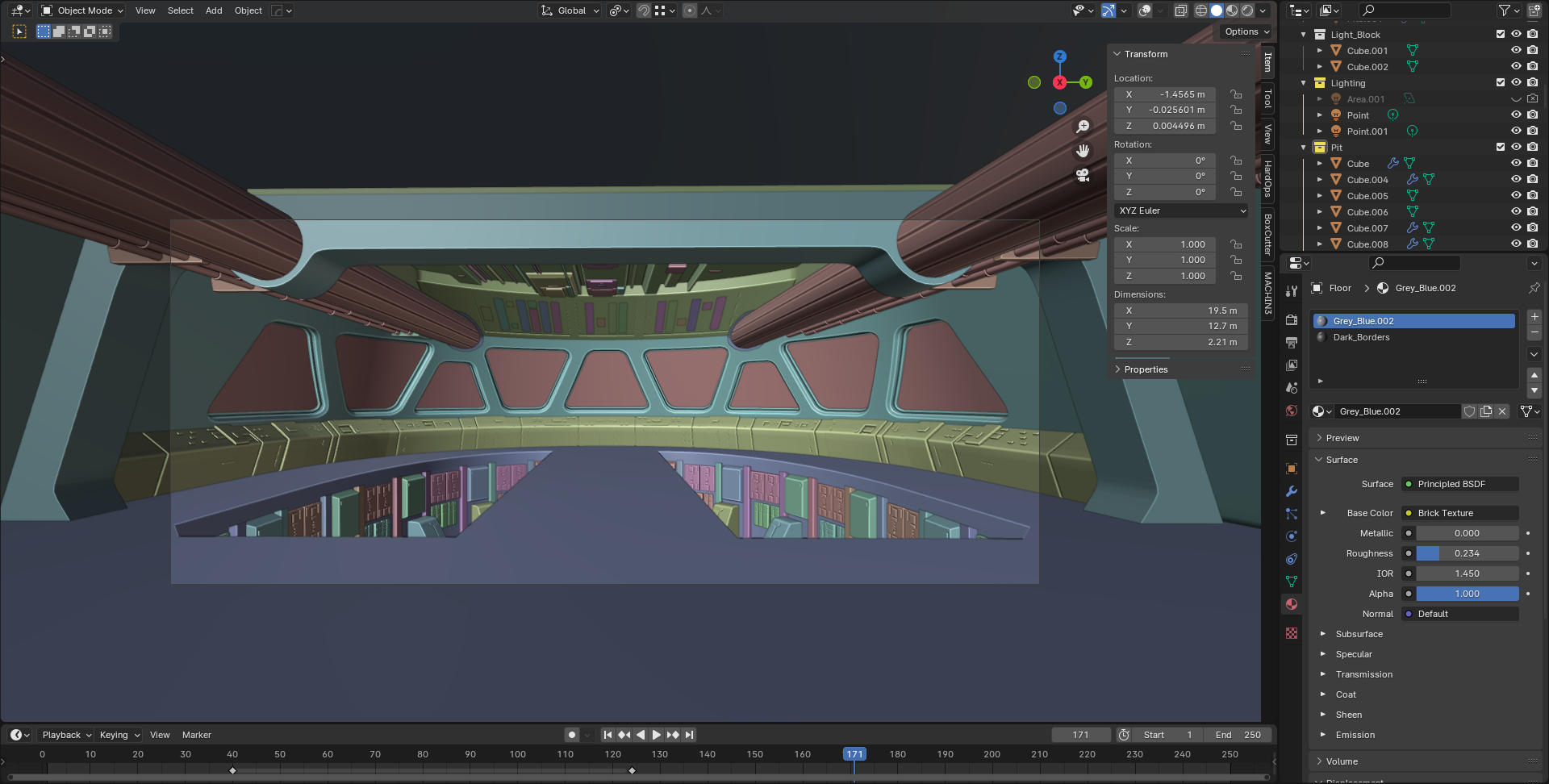The image size is (1549, 784).
Task: Open the Tool properties tab icon
Action: pyautogui.click(x=1292, y=291)
